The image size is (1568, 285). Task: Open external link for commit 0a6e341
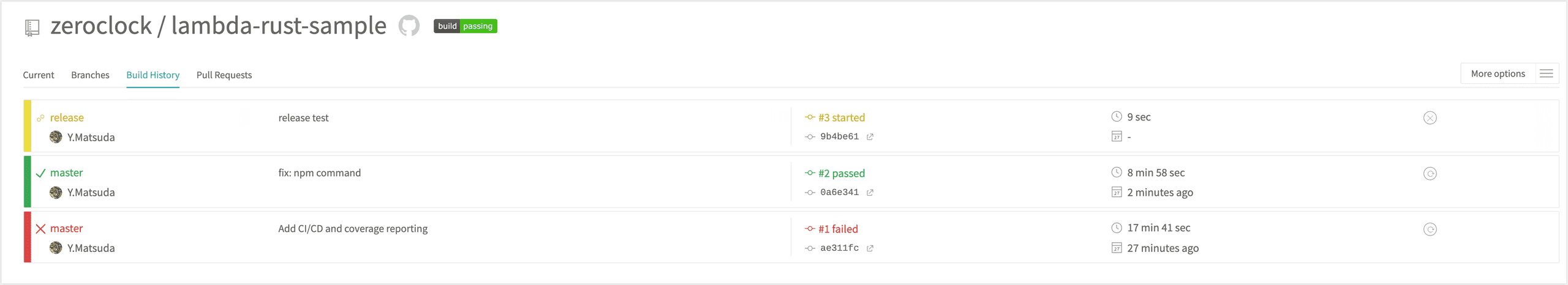pos(870,193)
